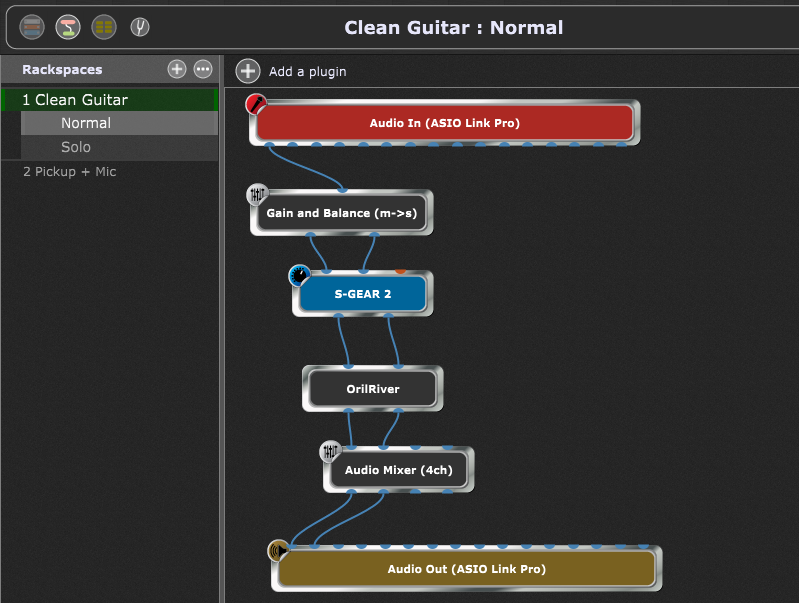Select the 2 Pickup + Mic rackspace
Viewport: 799px width, 603px height.
pos(110,172)
